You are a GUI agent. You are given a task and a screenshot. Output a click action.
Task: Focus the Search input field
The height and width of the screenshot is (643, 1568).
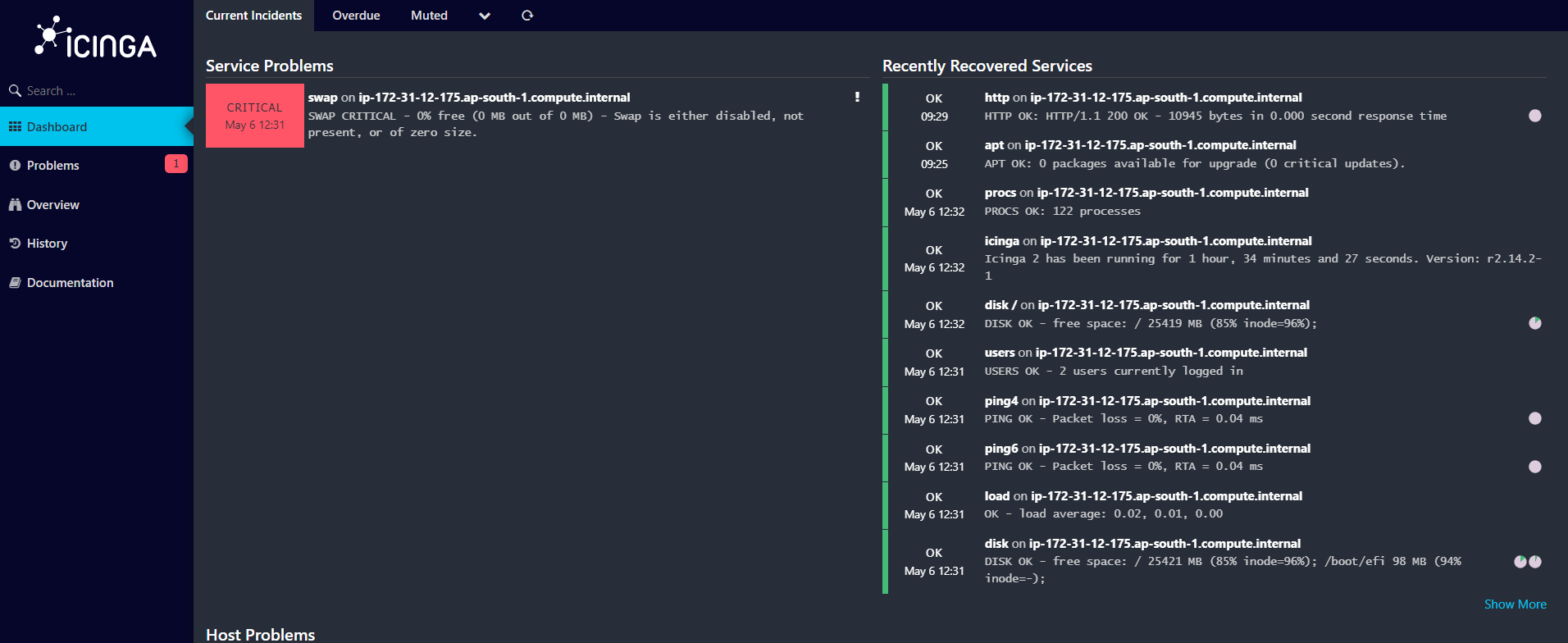click(98, 91)
